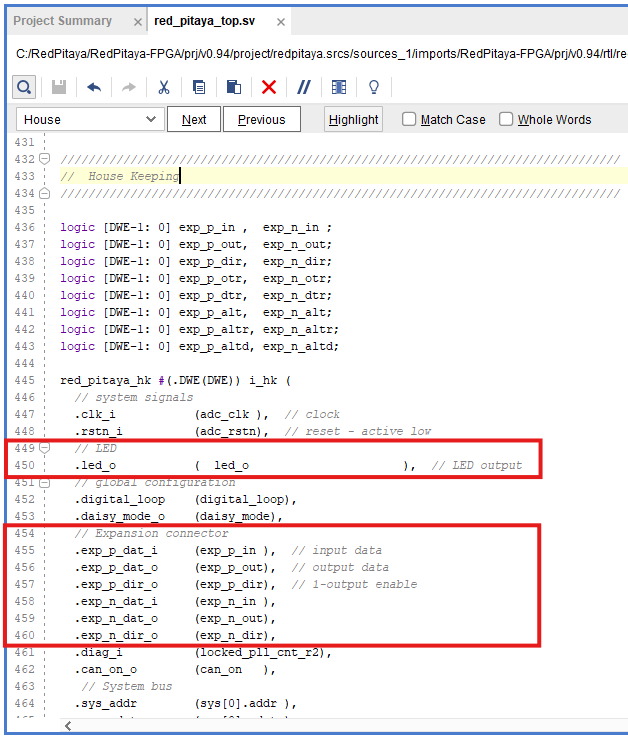The image size is (628, 741).
Task: Toggle the Find search icon
Action: tap(24, 87)
